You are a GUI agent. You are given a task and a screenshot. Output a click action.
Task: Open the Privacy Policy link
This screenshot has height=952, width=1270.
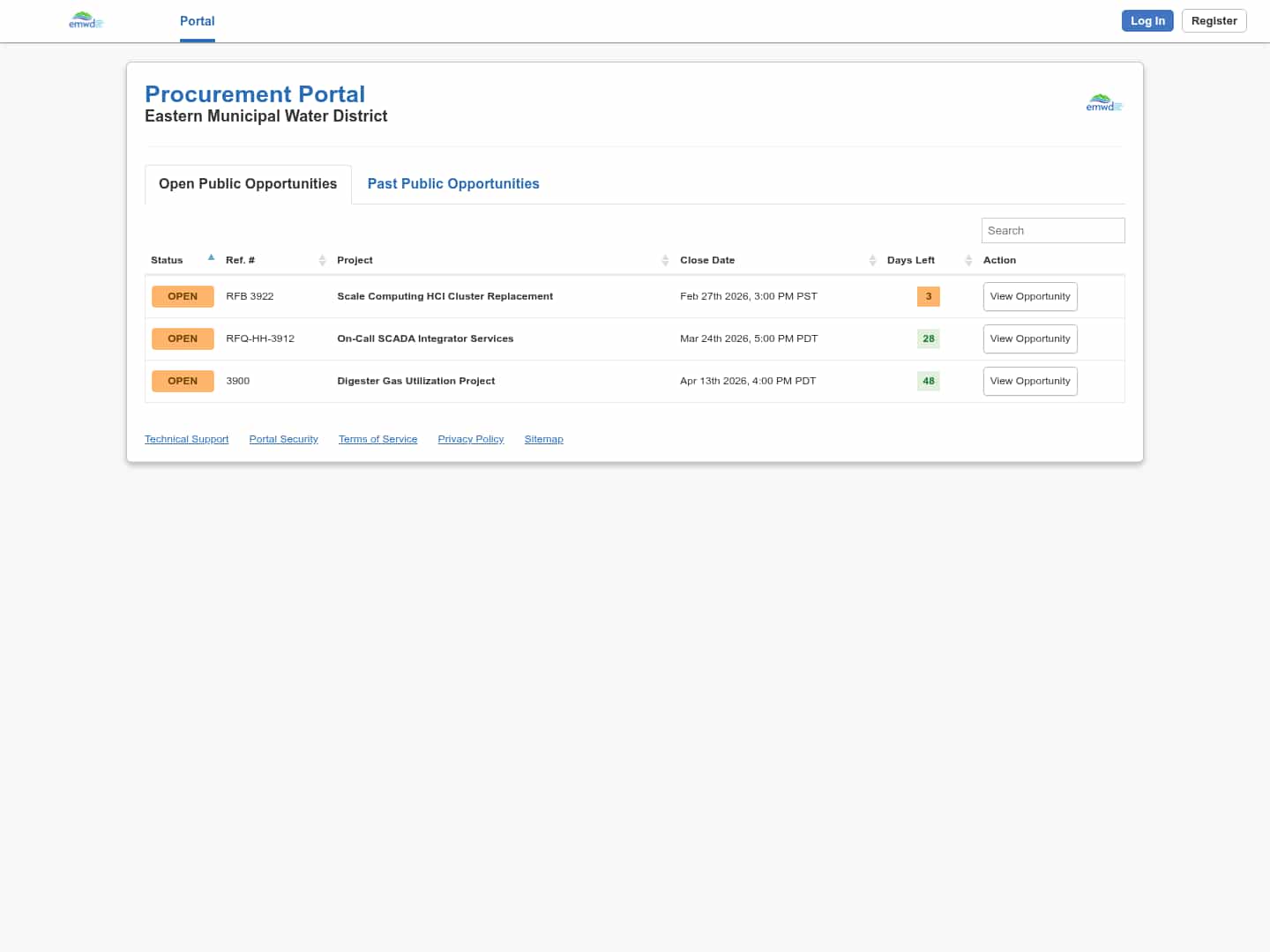point(470,439)
